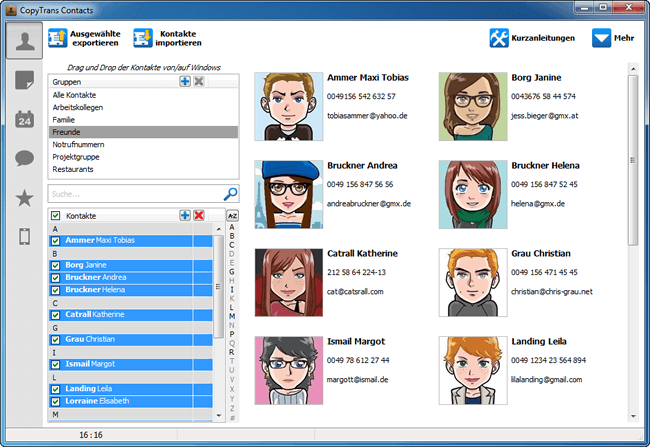This screenshot has width=650, height=447.
Task: Click email cat@catsrall.com
Action: 355,292
